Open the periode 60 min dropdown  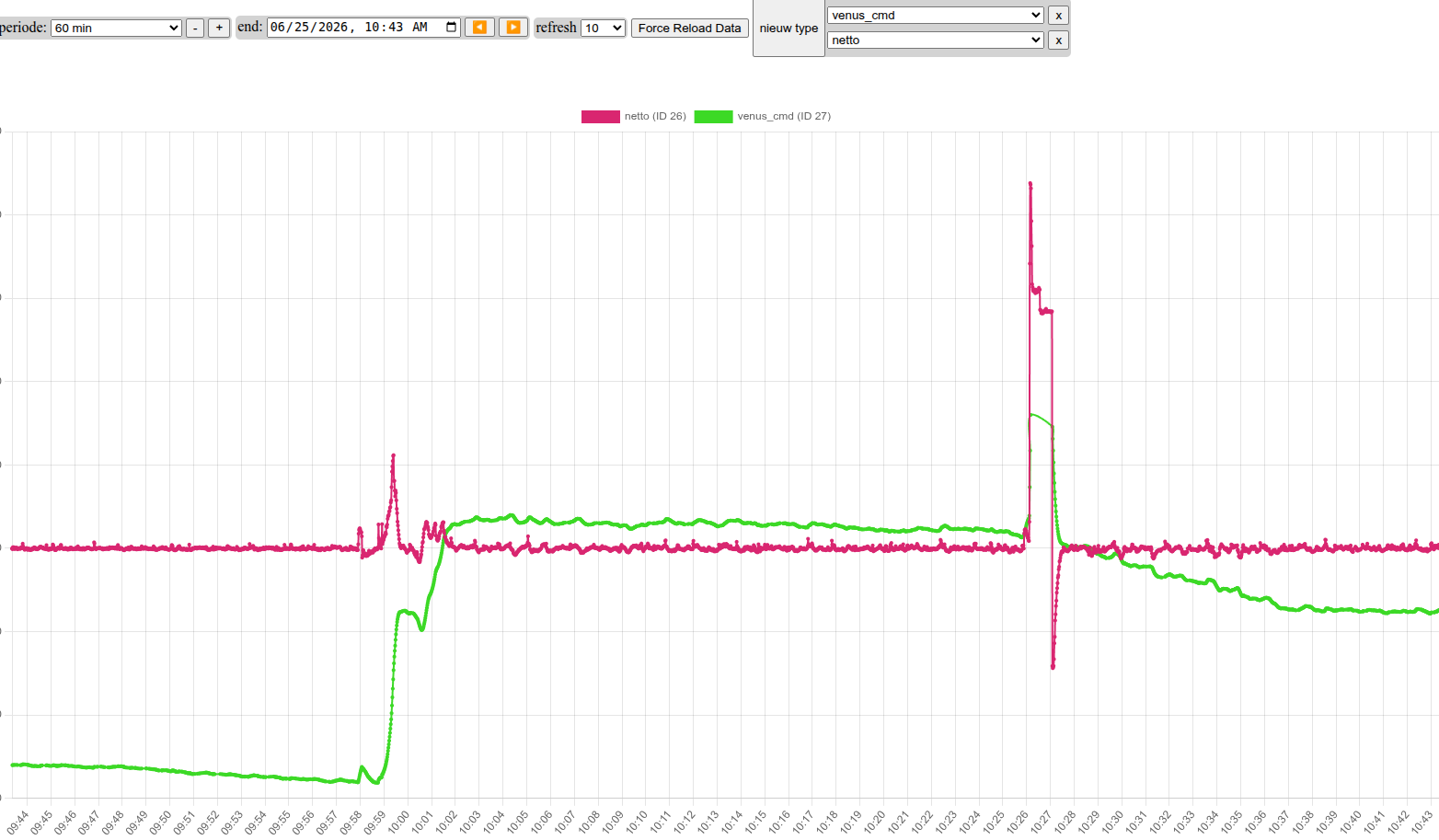click(117, 28)
